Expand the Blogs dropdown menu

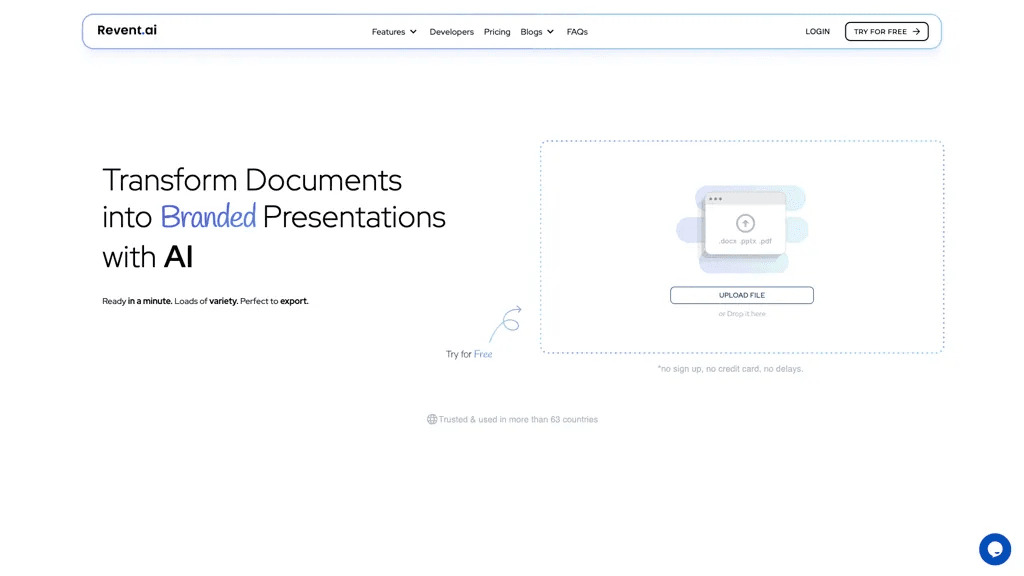(x=537, y=31)
